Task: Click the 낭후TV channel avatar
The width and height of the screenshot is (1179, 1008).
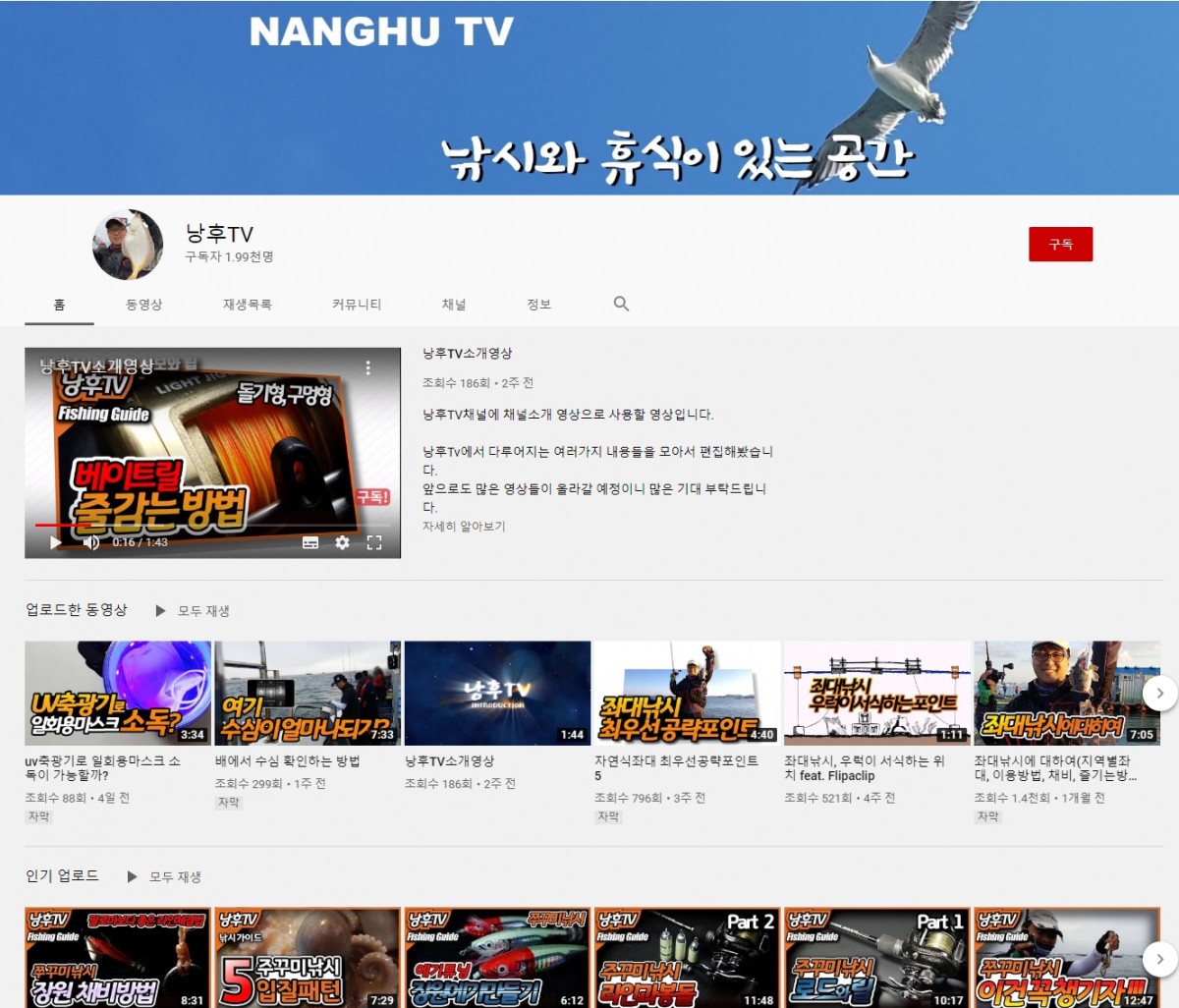Action: pos(128,245)
